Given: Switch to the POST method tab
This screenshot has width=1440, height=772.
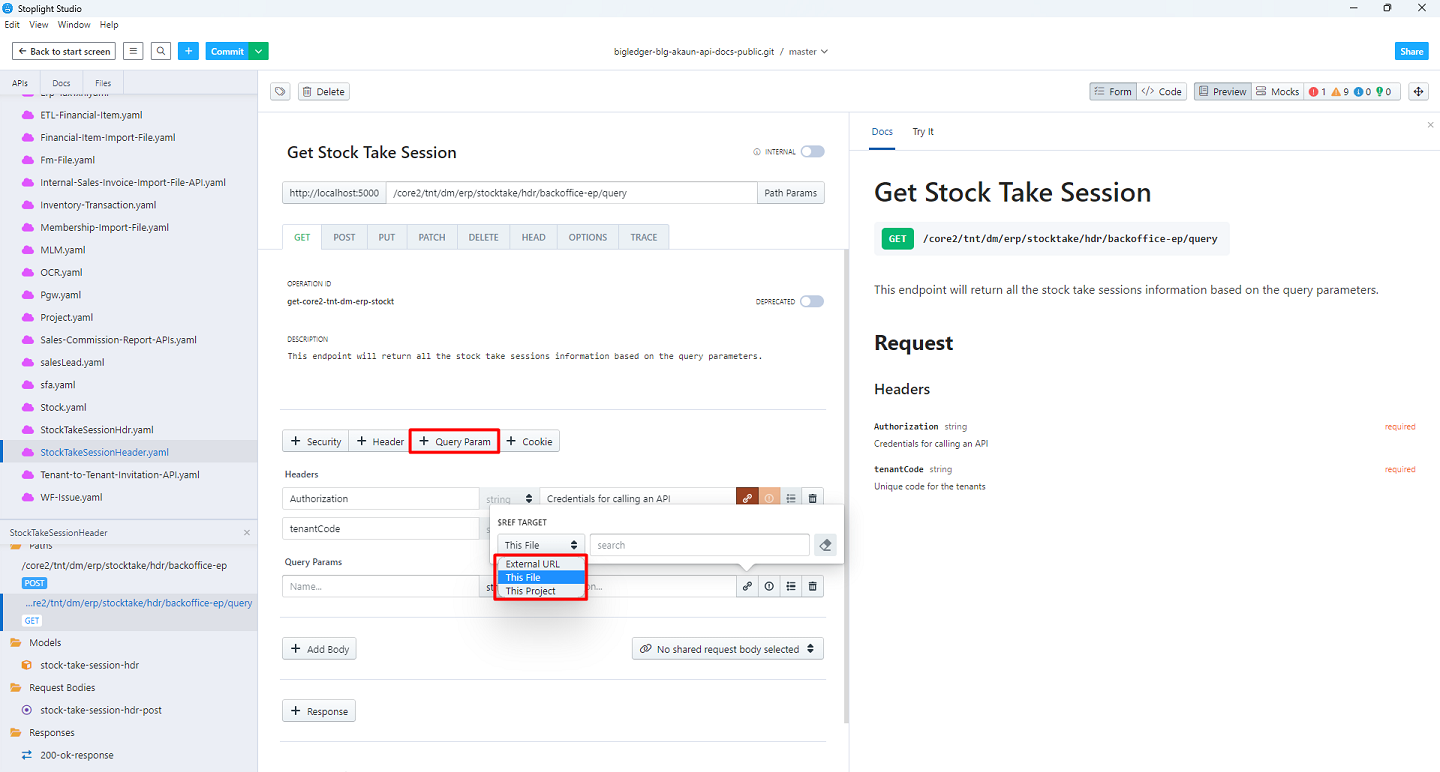Looking at the screenshot, I should coord(344,237).
